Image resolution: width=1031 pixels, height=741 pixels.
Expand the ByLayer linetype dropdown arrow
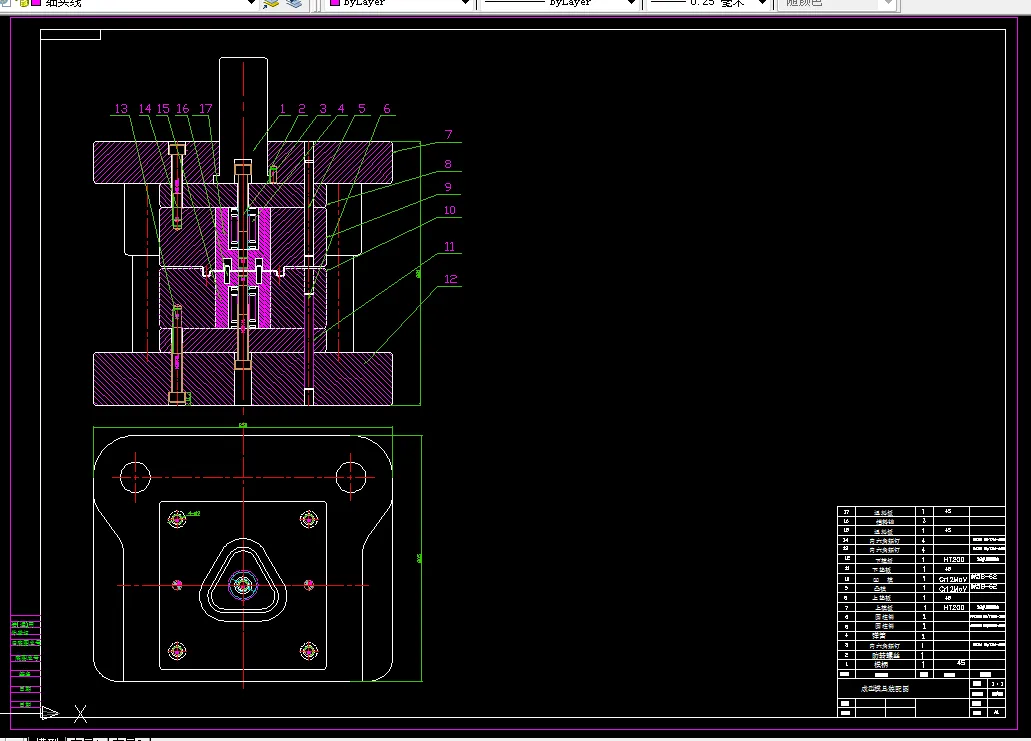(631, 3)
